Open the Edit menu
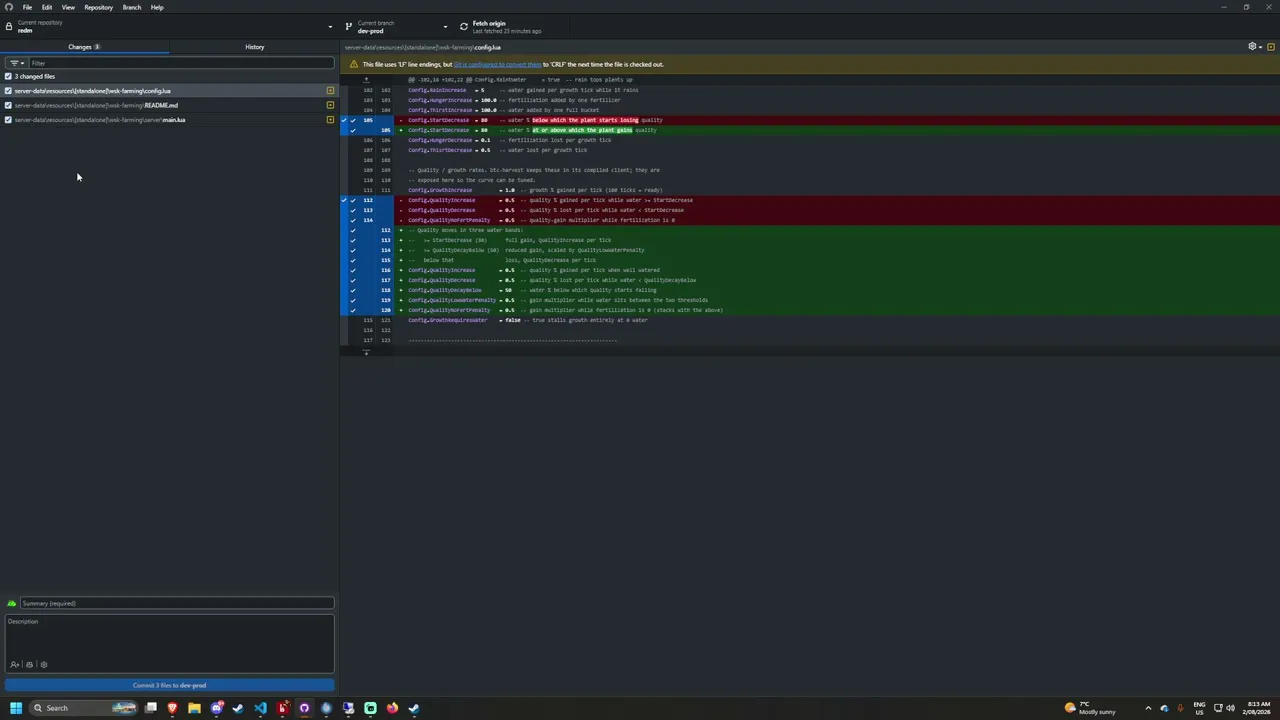Image resolution: width=1280 pixels, height=720 pixels. [47, 7]
